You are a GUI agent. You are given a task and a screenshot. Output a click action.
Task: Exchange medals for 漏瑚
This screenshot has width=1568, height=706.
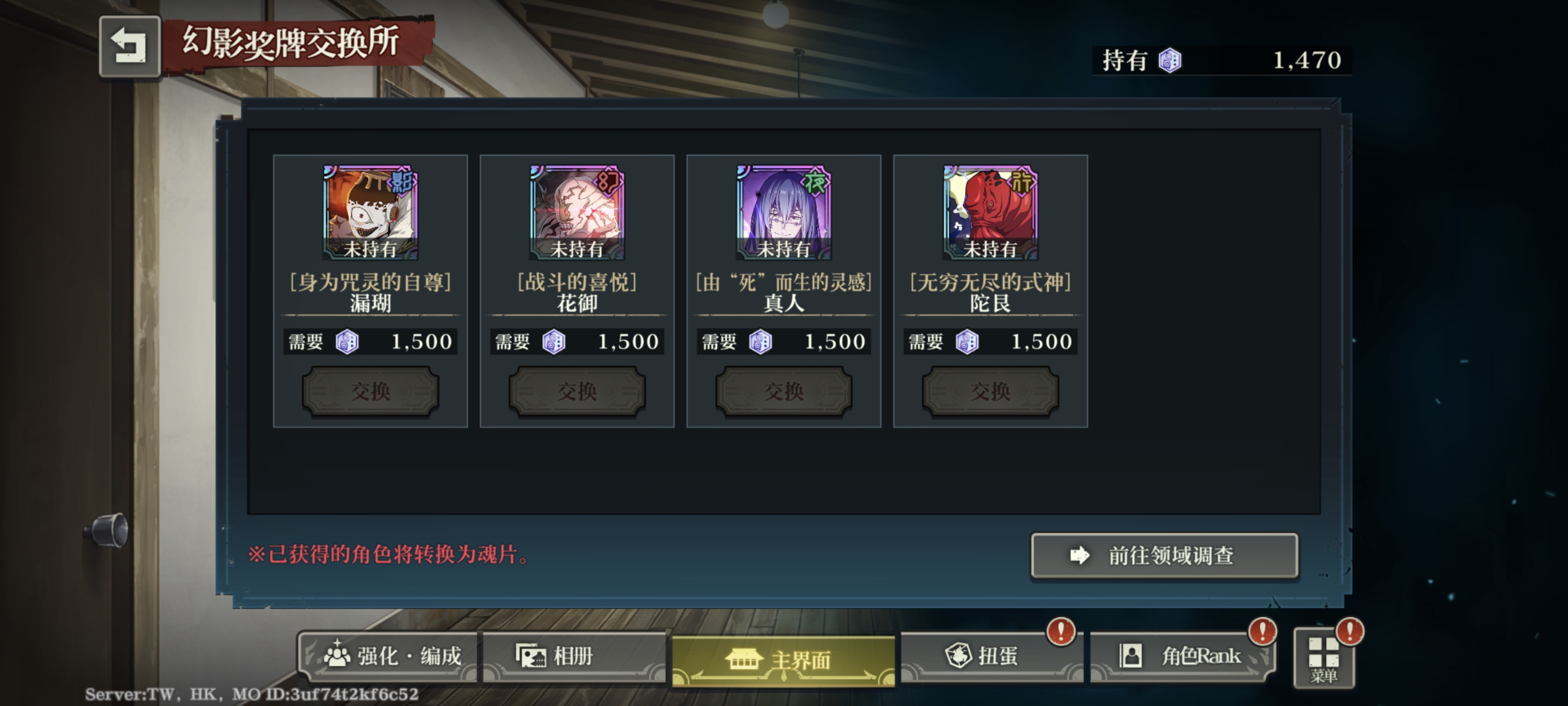[x=370, y=391]
